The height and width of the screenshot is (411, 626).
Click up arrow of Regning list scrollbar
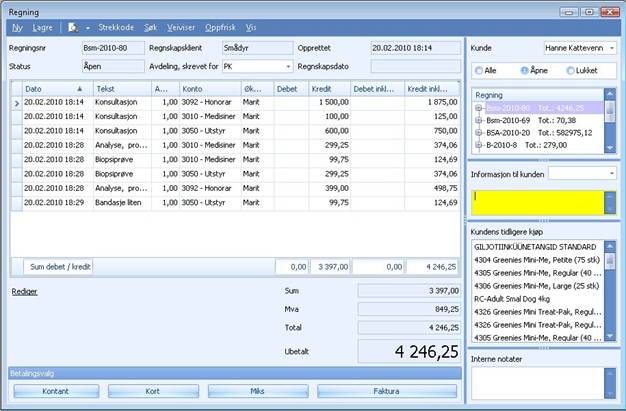pyautogui.click(x=610, y=95)
